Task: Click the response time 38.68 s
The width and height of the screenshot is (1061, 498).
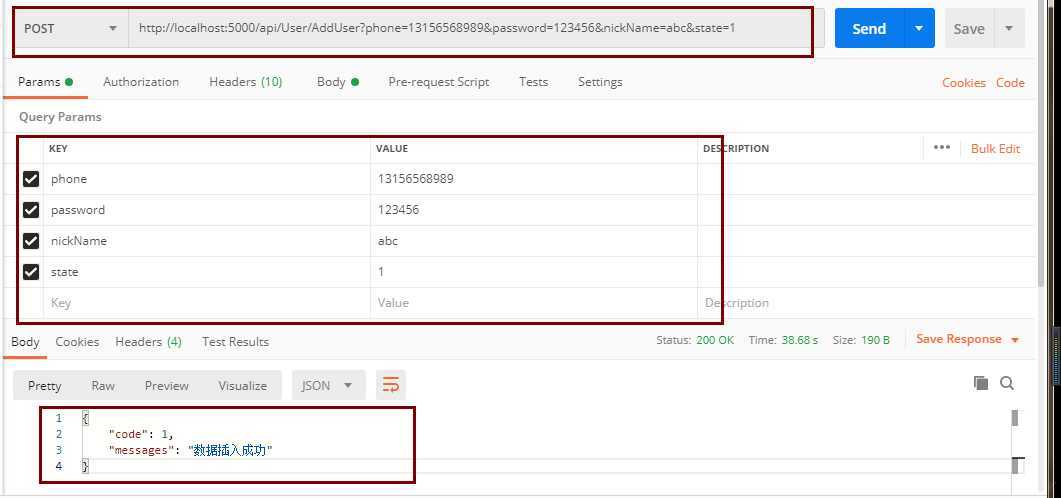Action: pos(800,340)
